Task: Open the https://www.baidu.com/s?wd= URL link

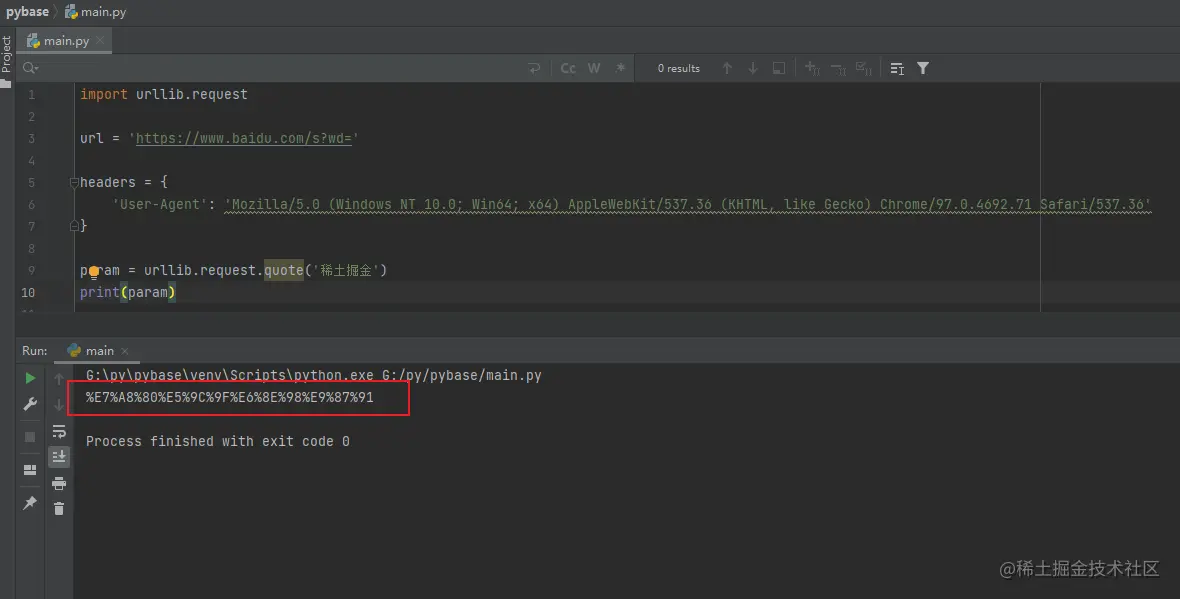Action: coord(243,138)
